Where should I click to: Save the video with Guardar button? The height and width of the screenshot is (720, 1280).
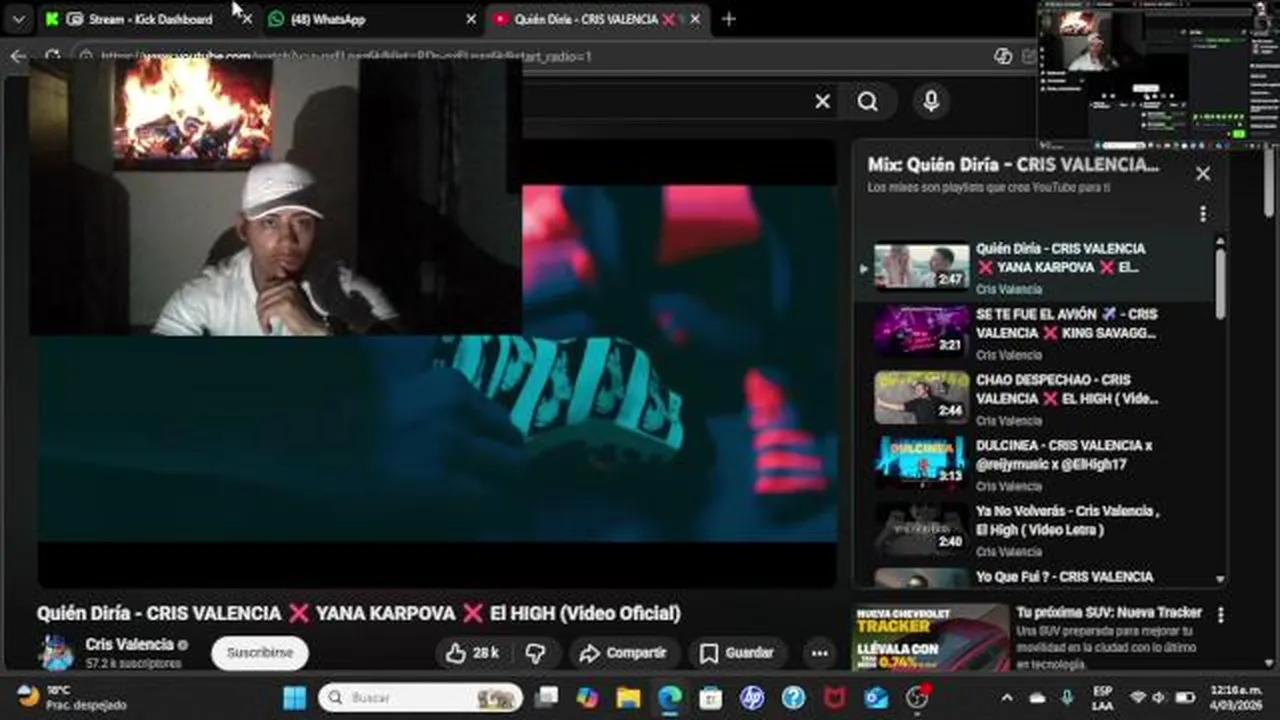click(x=737, y=653)
